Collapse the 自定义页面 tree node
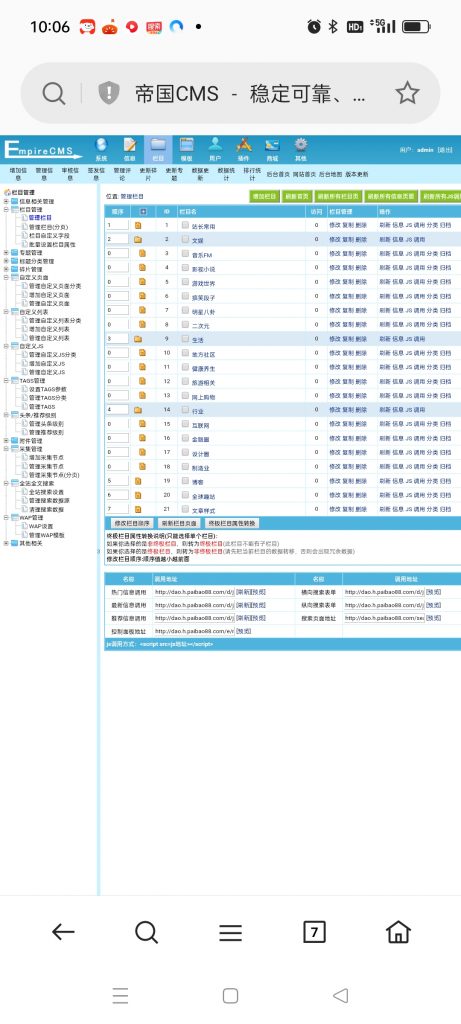 click(6, 278)
